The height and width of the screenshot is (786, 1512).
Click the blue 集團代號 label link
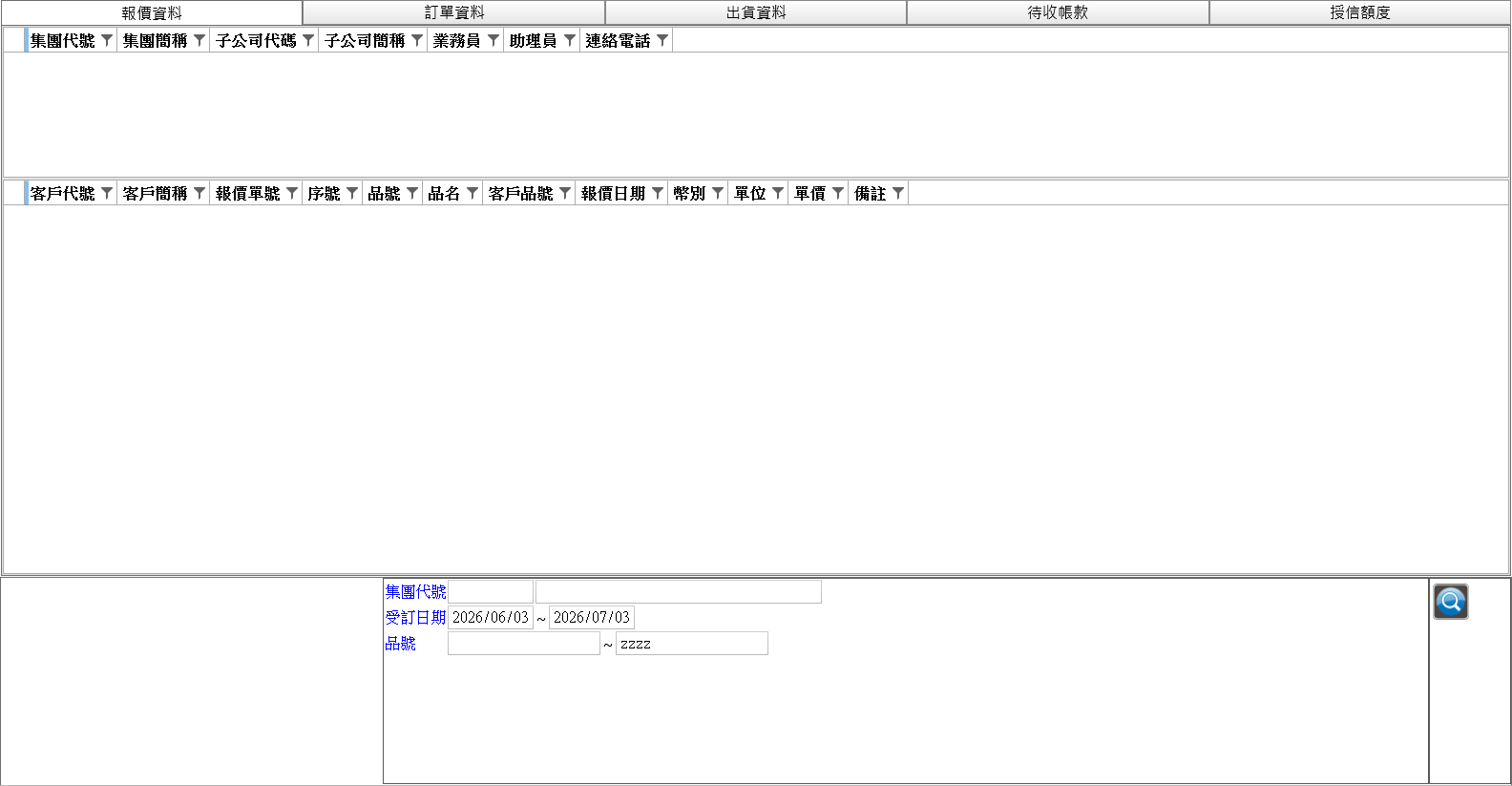(415, 592)
